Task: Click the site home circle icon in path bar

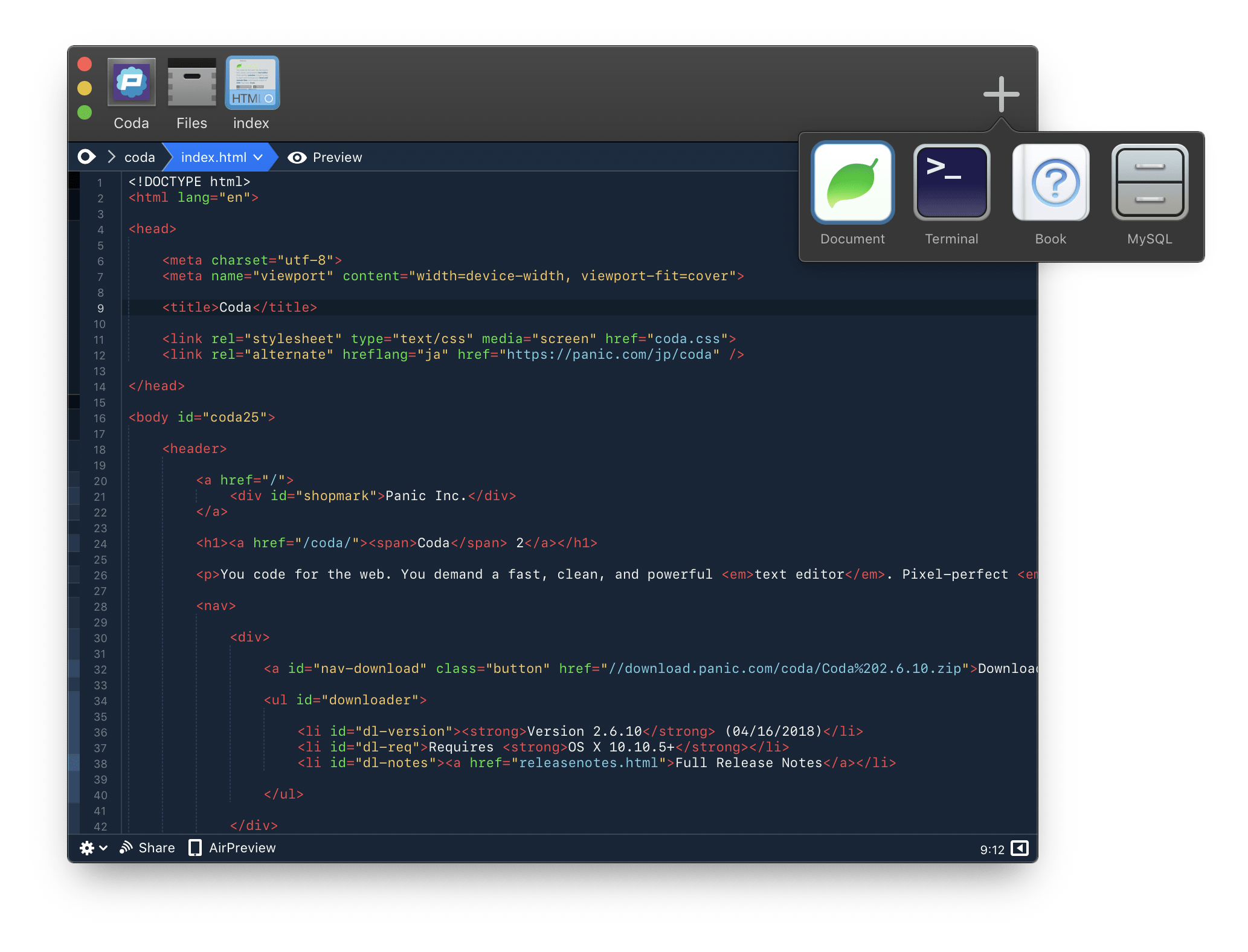Action: (86, 157)
